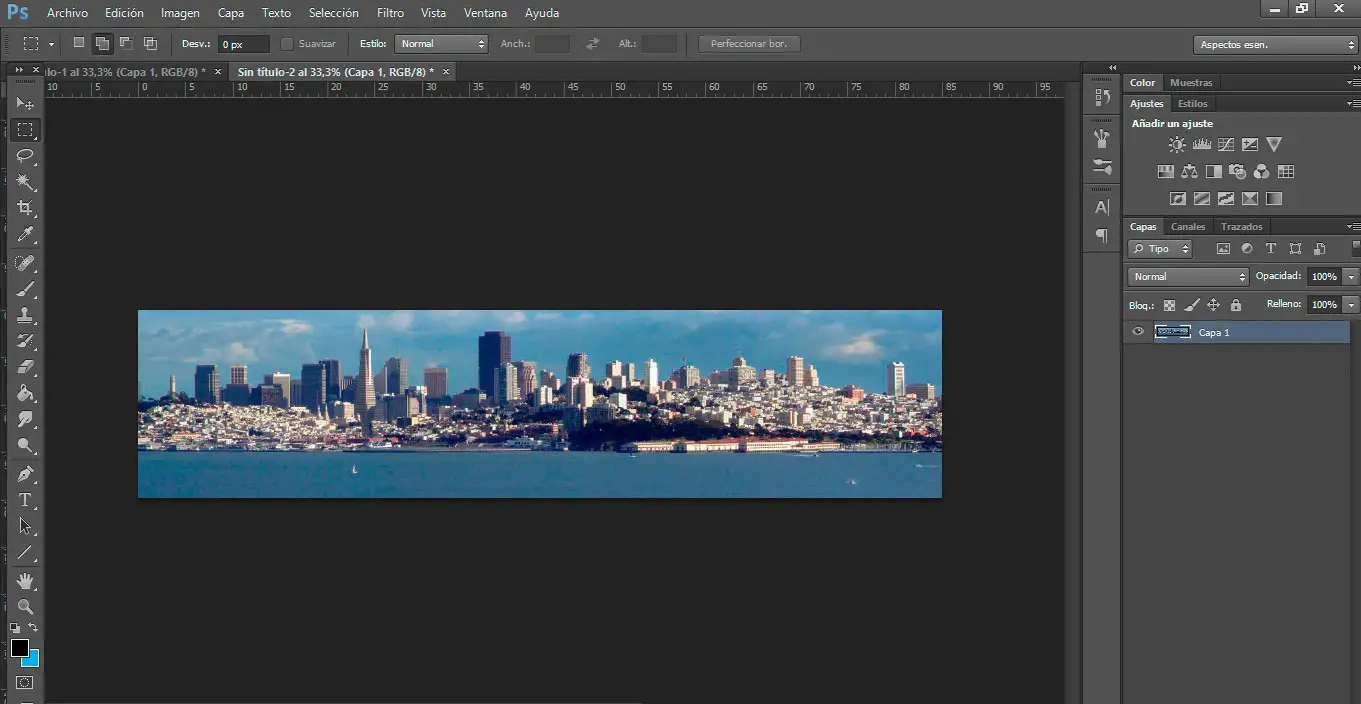
Task: Switch to the Canales tab
Action: click(1188, 227)
